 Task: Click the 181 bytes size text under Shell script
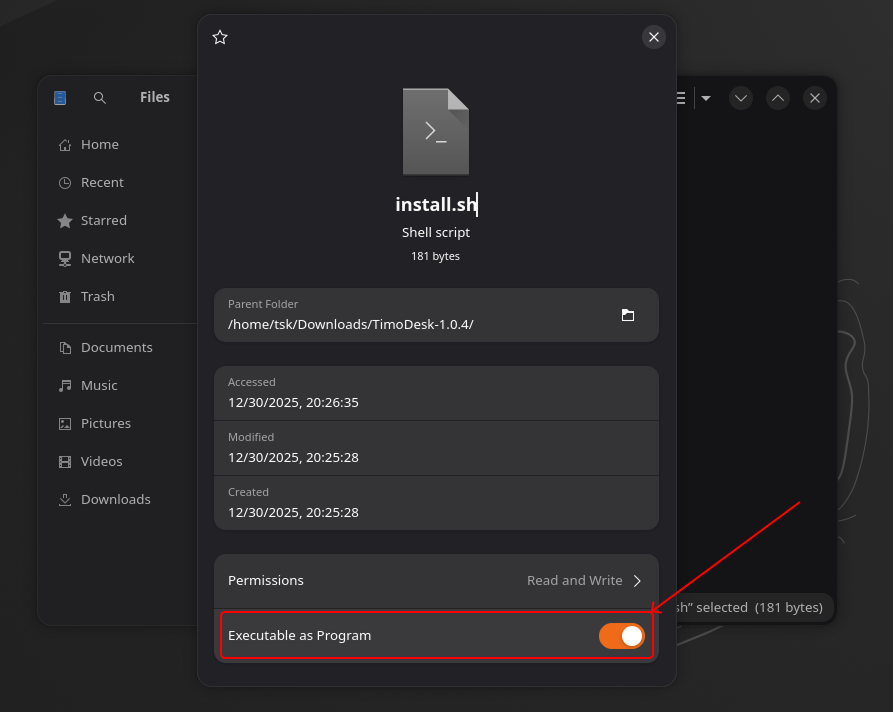[x=436, y=256]
